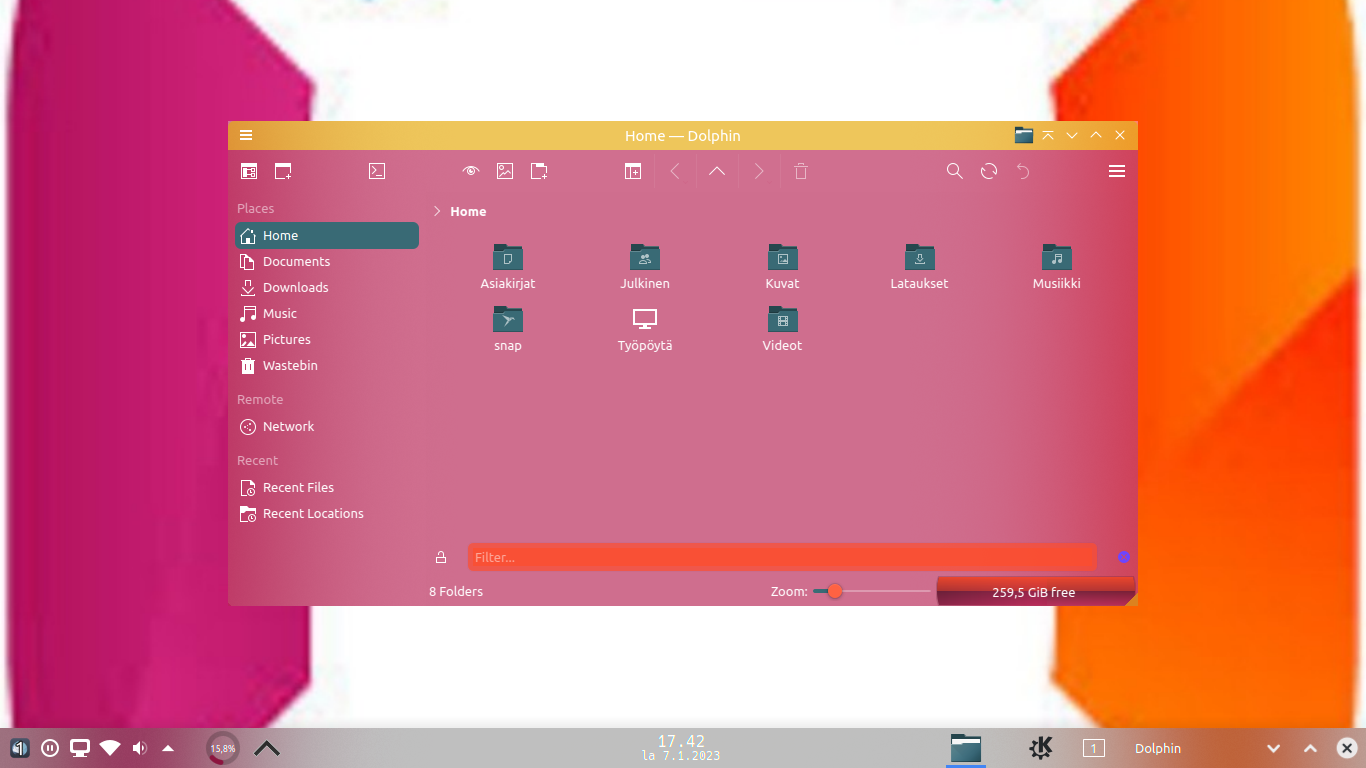Open Network under Remote
Viewport: 1366px width, 768px height.
tap(327, 426)
